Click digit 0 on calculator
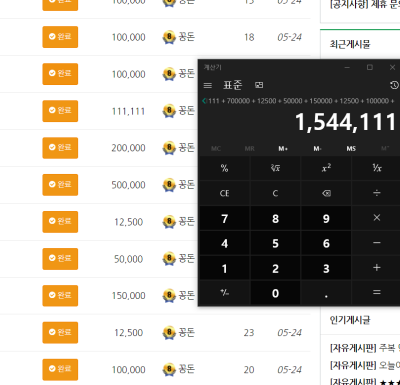400x385 pixels. coord(275,293)
